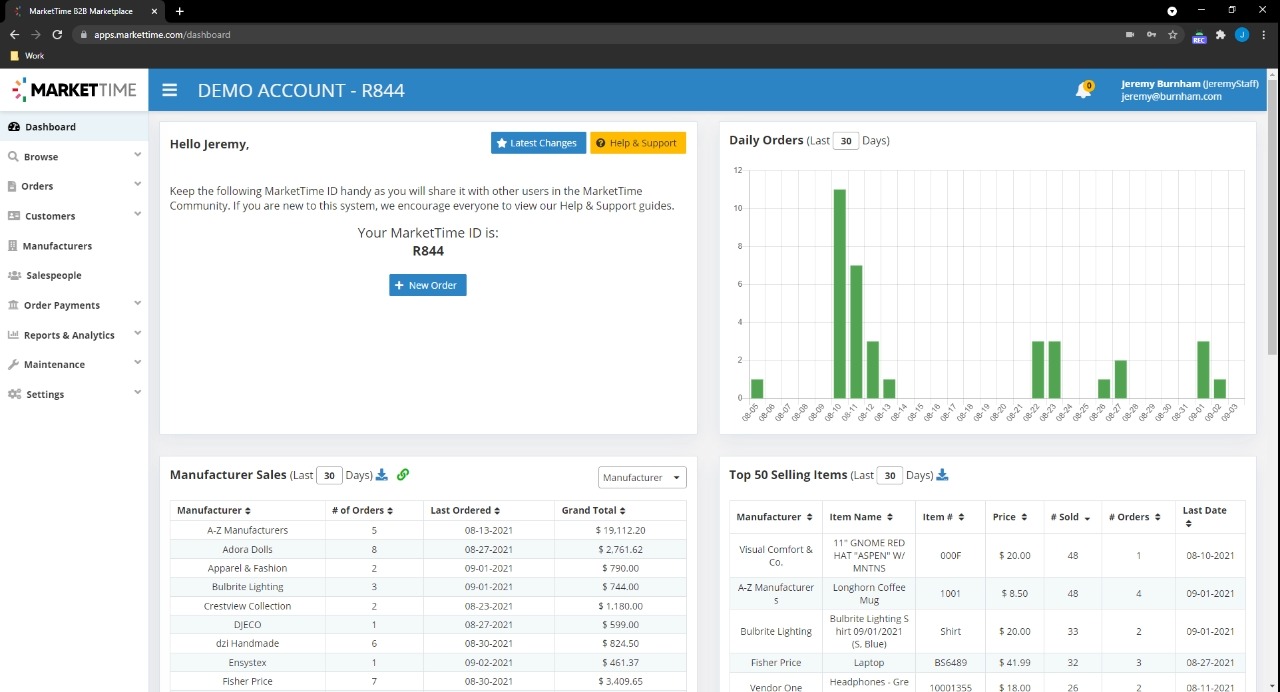Expand the Orders sidebar menu
Image resolution: width=1280 pixels, height=692 pixels.
(74, 186)
